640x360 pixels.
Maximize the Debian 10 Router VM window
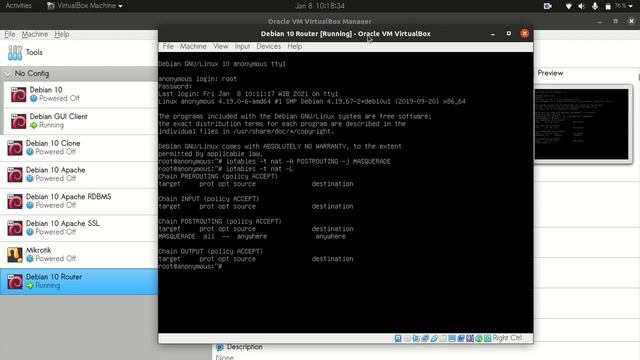click(x=509, y=33)
